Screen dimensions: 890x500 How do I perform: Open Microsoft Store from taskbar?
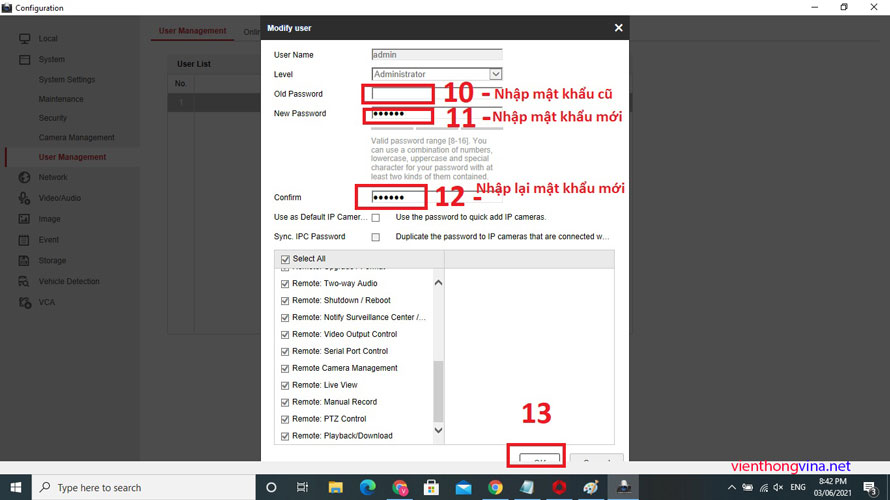point(431,488)
